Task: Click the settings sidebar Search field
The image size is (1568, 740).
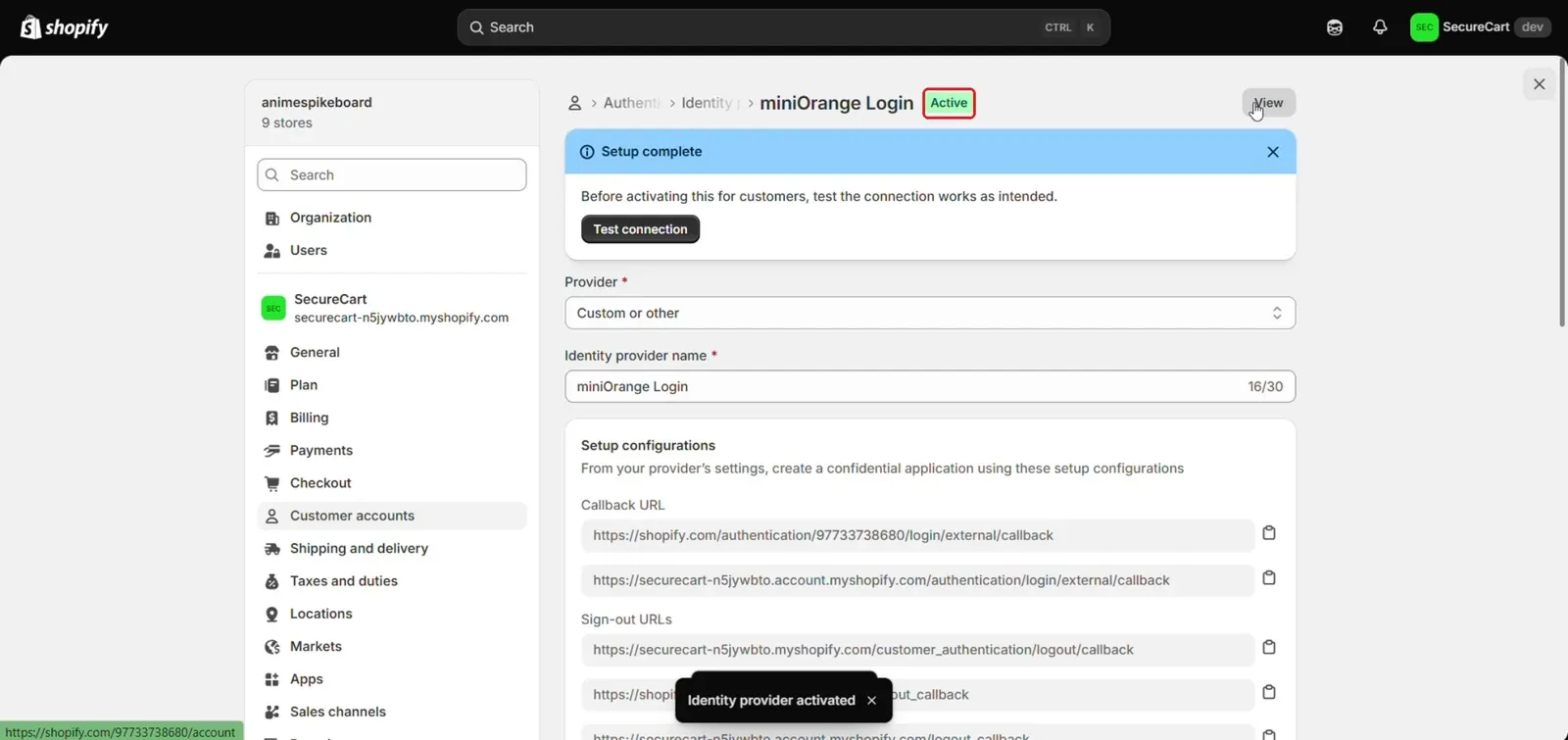Action: 392,174
